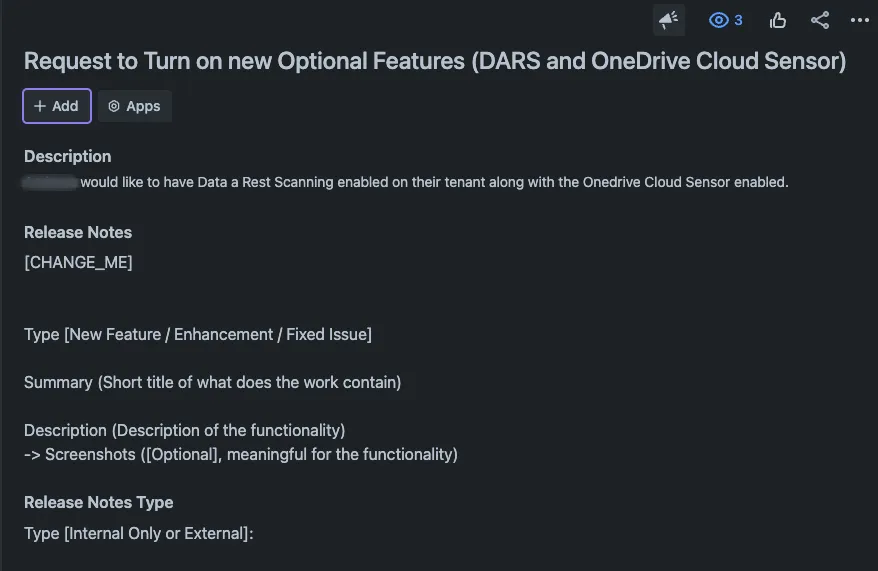
Task: Vote with the thumbs-up icon
Action: pos(778,20)
